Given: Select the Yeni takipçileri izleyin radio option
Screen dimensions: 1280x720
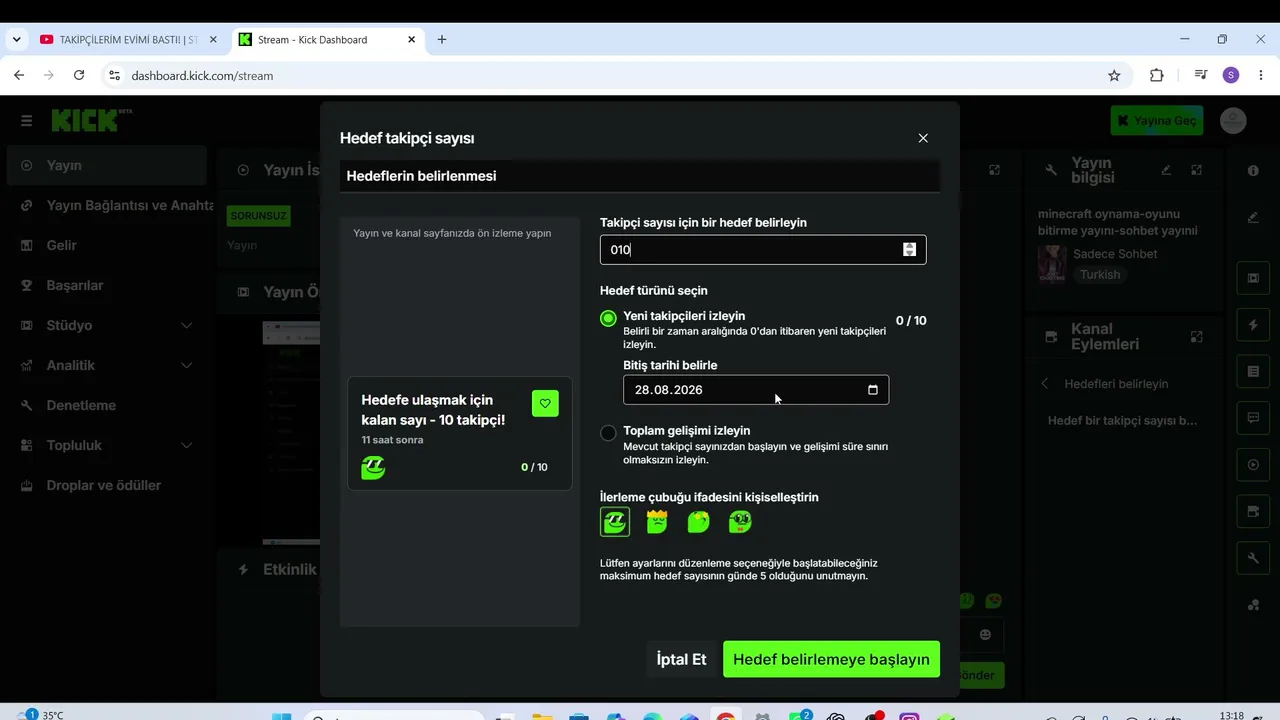Looking at the screenshot, I should 608,319.
